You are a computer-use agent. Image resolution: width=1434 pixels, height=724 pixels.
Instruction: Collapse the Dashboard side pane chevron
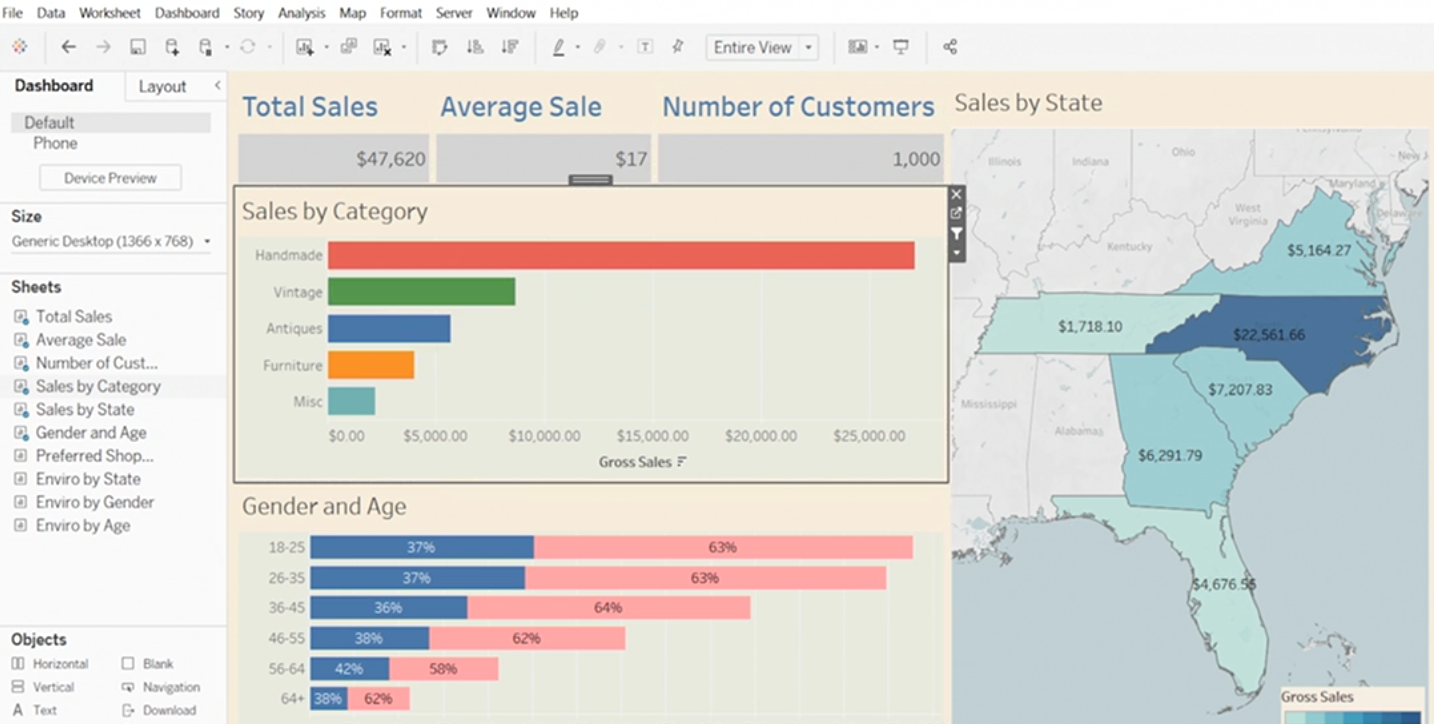pos(217,86)
